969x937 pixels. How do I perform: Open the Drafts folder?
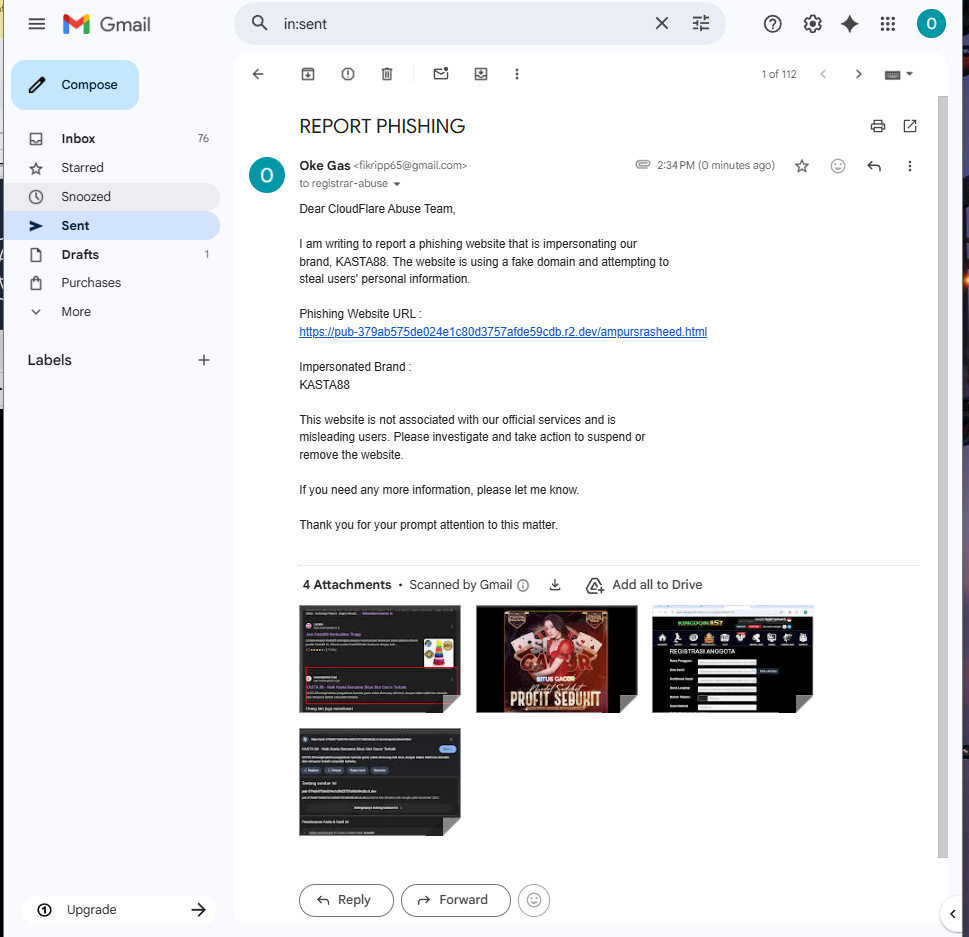(x=111, y=254)
